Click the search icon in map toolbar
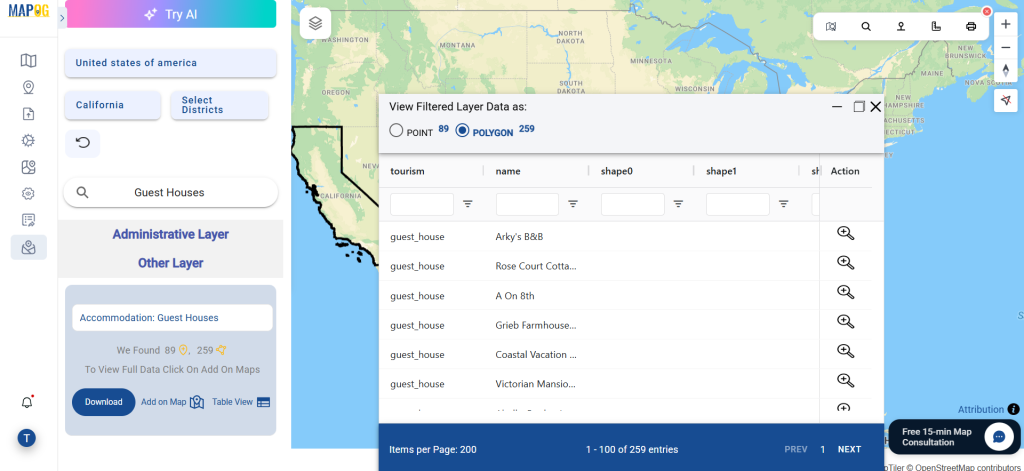This screenshot has width=1024, height=471. [866, 27]
